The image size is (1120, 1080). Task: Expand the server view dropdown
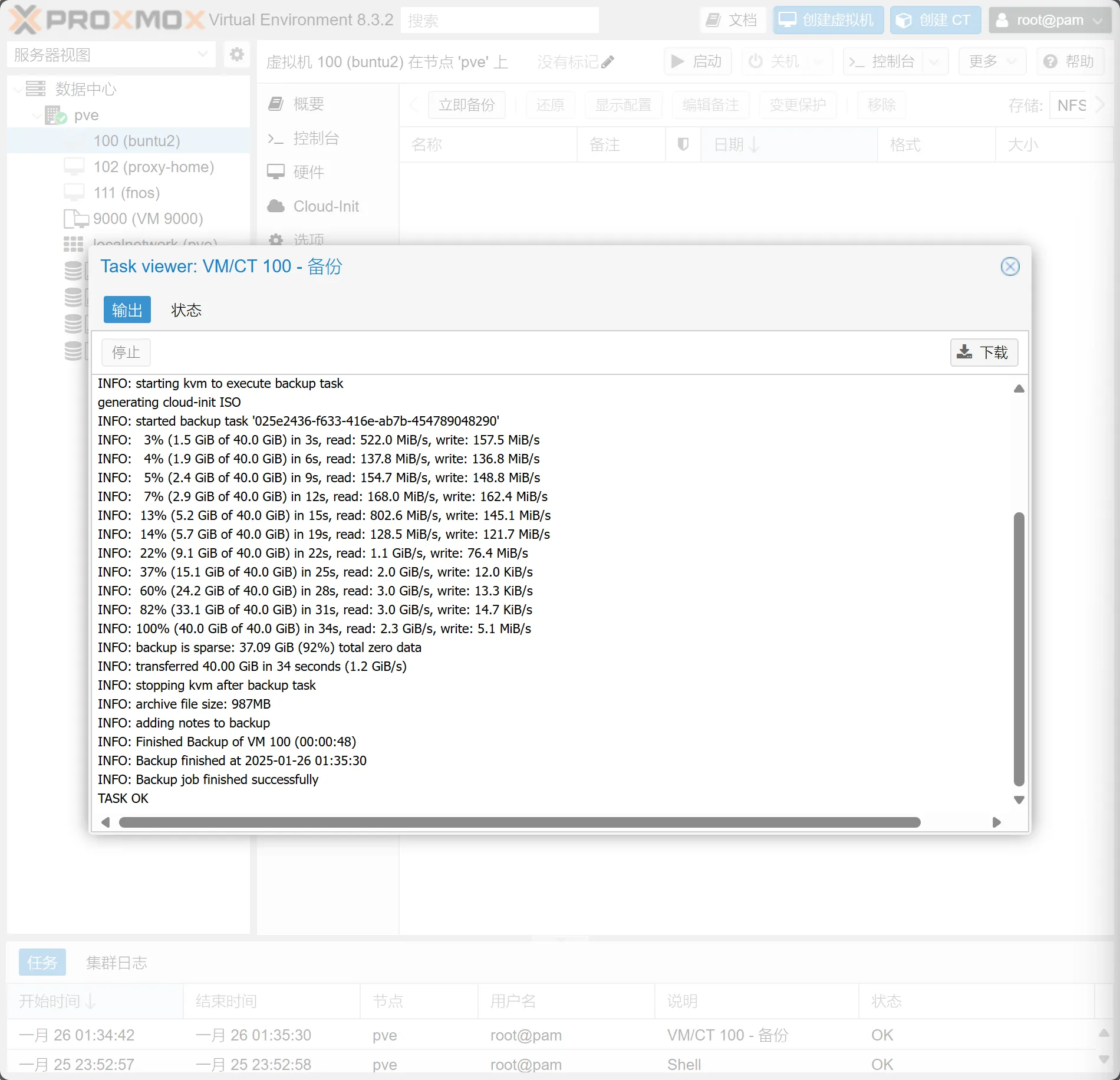tap(202, 55)
